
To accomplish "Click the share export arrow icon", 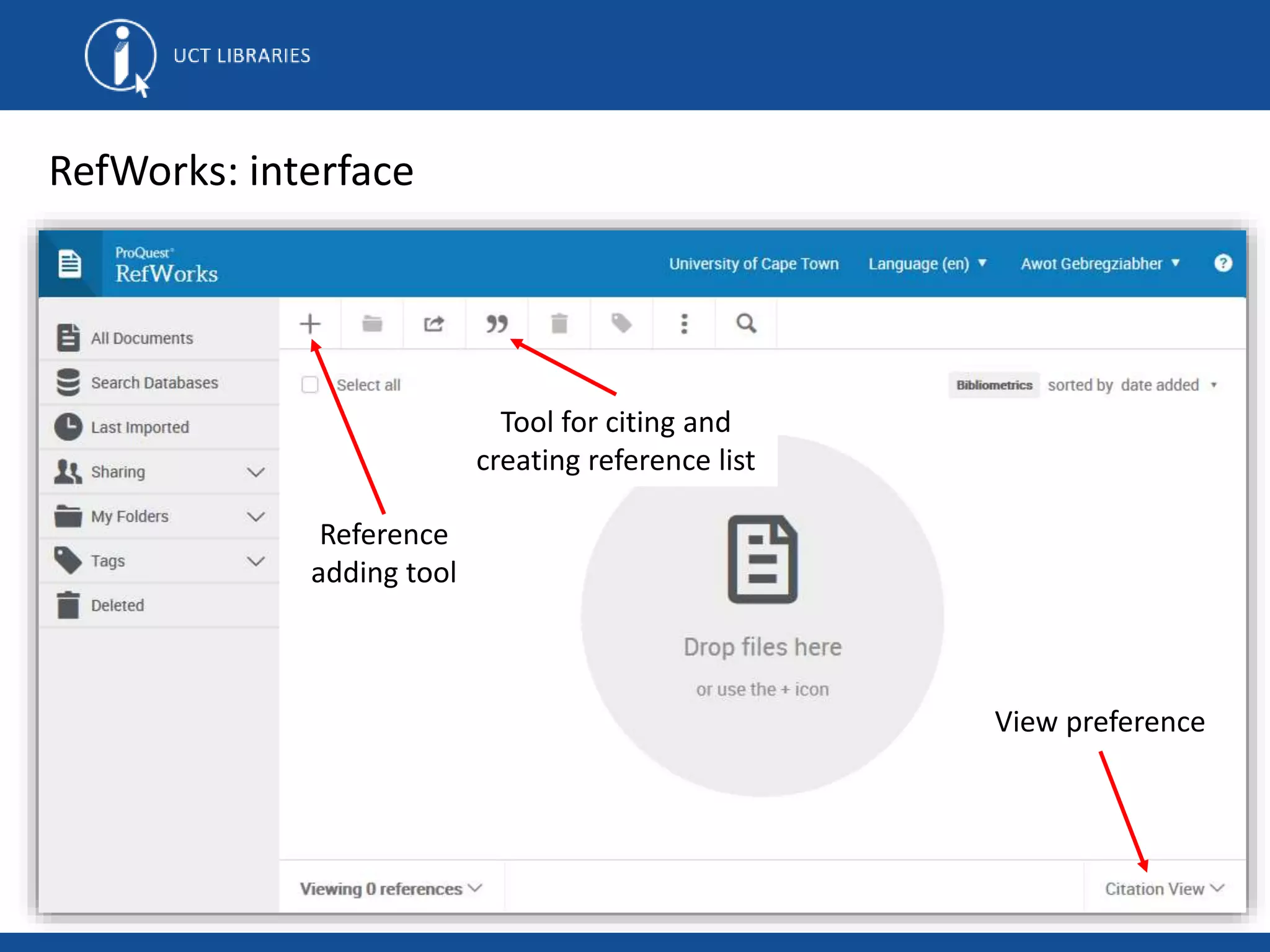I will [x=434, y=324].
